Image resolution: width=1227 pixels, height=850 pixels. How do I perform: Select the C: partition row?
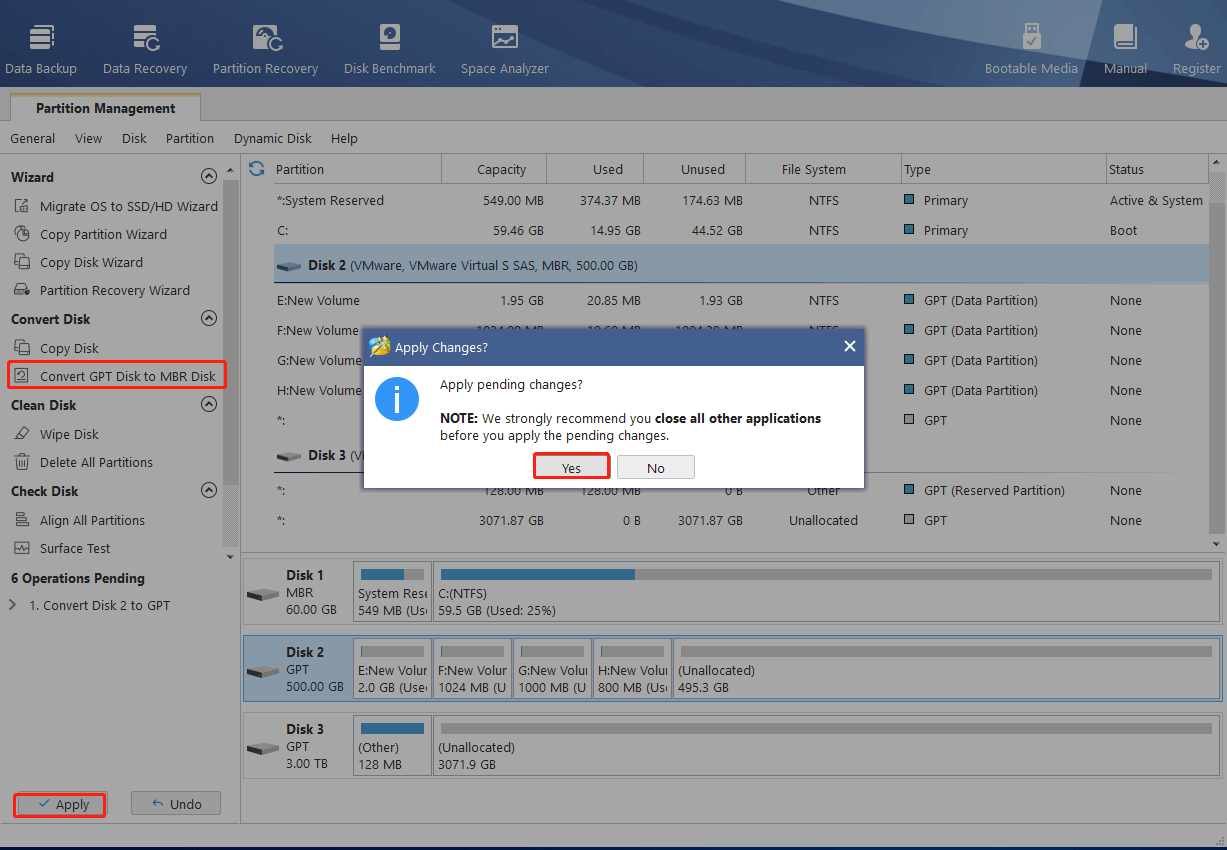pos(739,230)
